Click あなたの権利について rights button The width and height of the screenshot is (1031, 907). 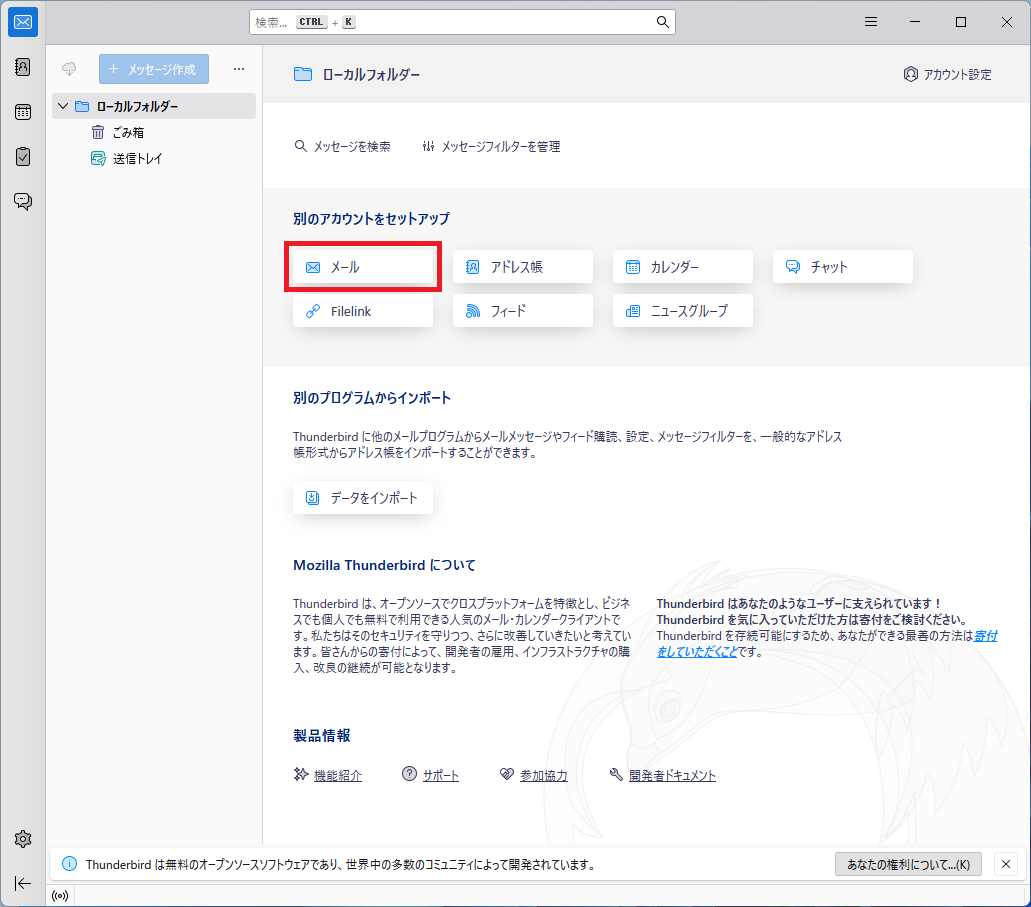click(908, 864)
